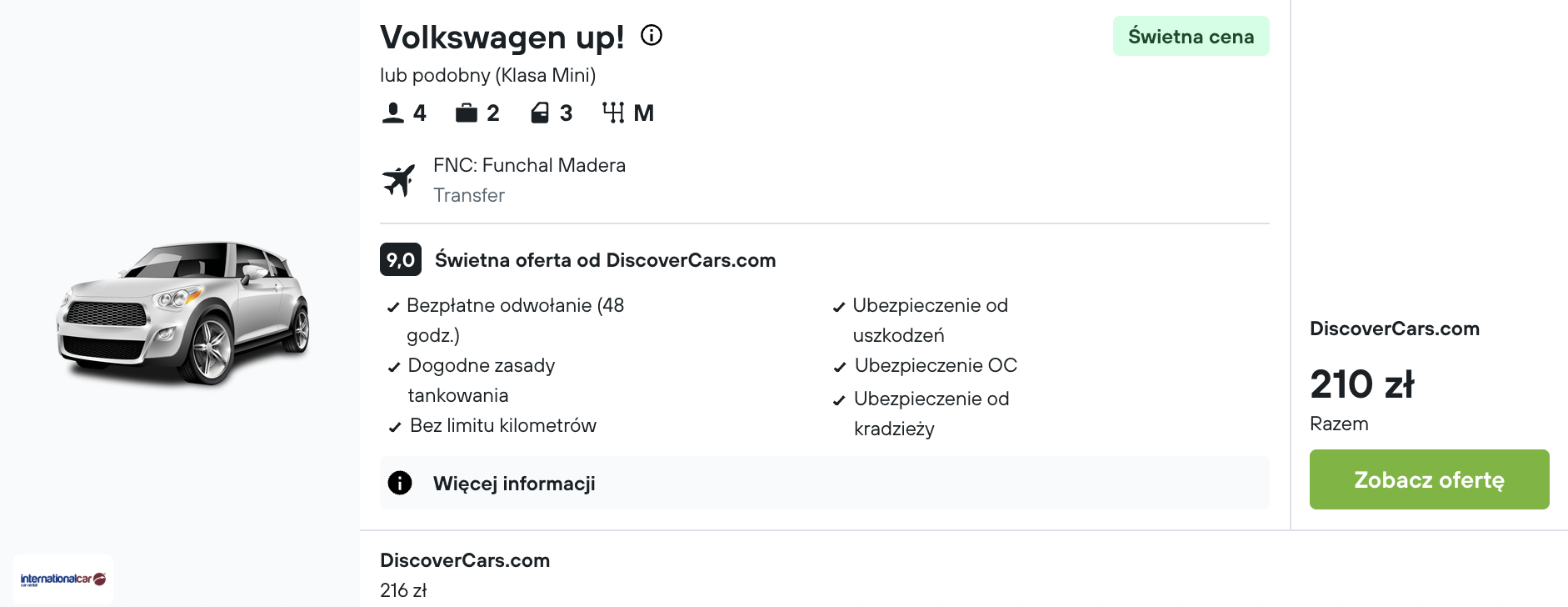Click the 9,0 rating badge
The height and width of the screenshot is (607, 1568).
pos(401,259)
